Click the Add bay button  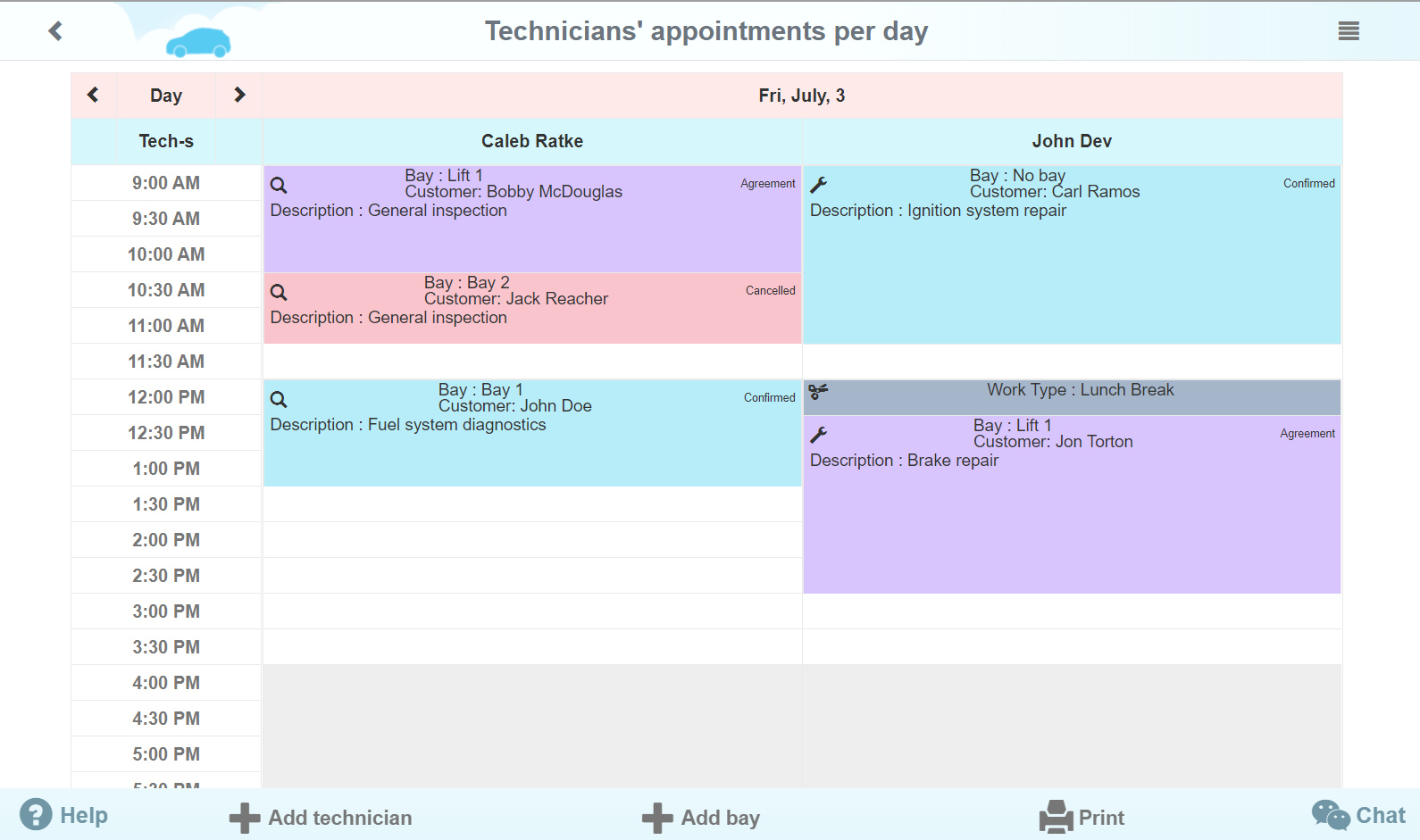coord(702,818)
